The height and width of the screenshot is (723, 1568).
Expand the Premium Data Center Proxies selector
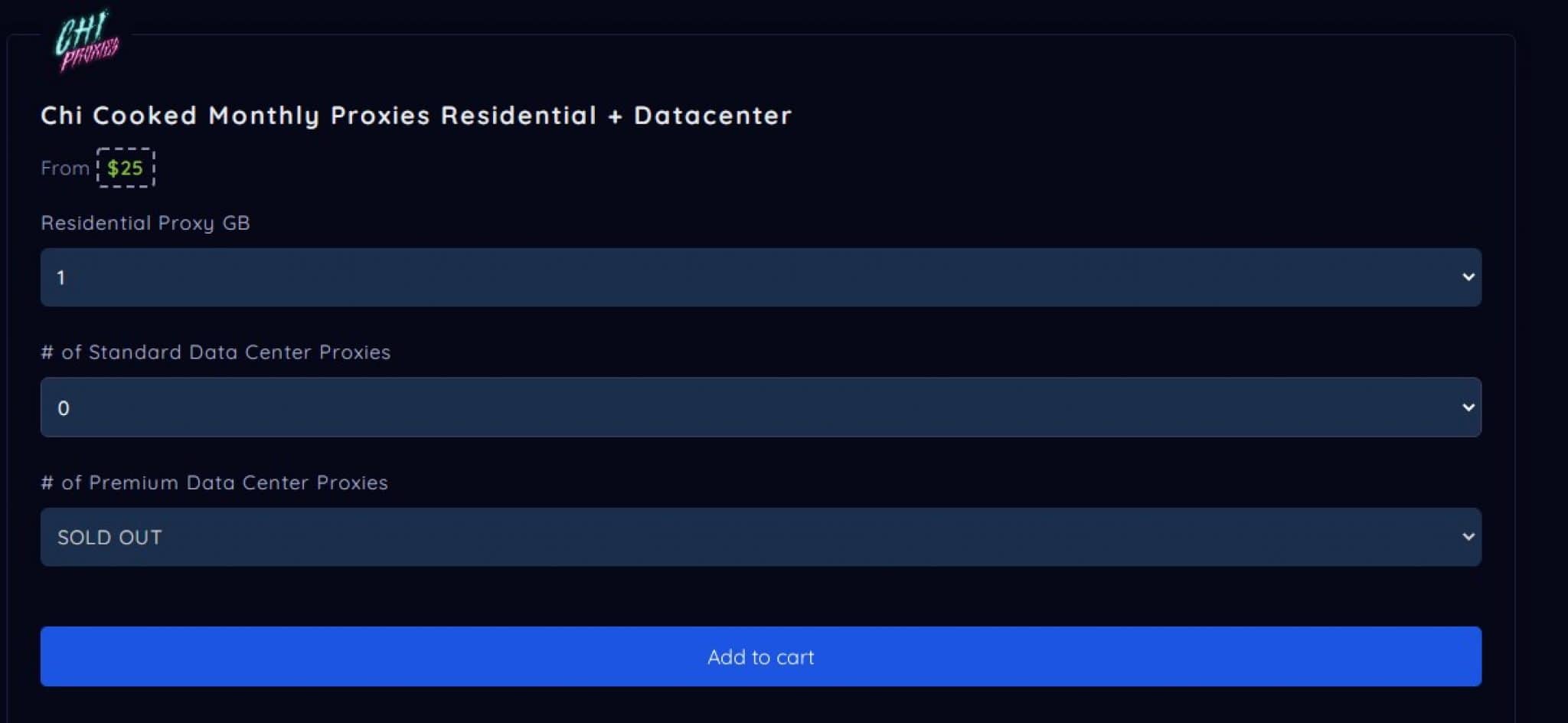click(x=760, y=537)
